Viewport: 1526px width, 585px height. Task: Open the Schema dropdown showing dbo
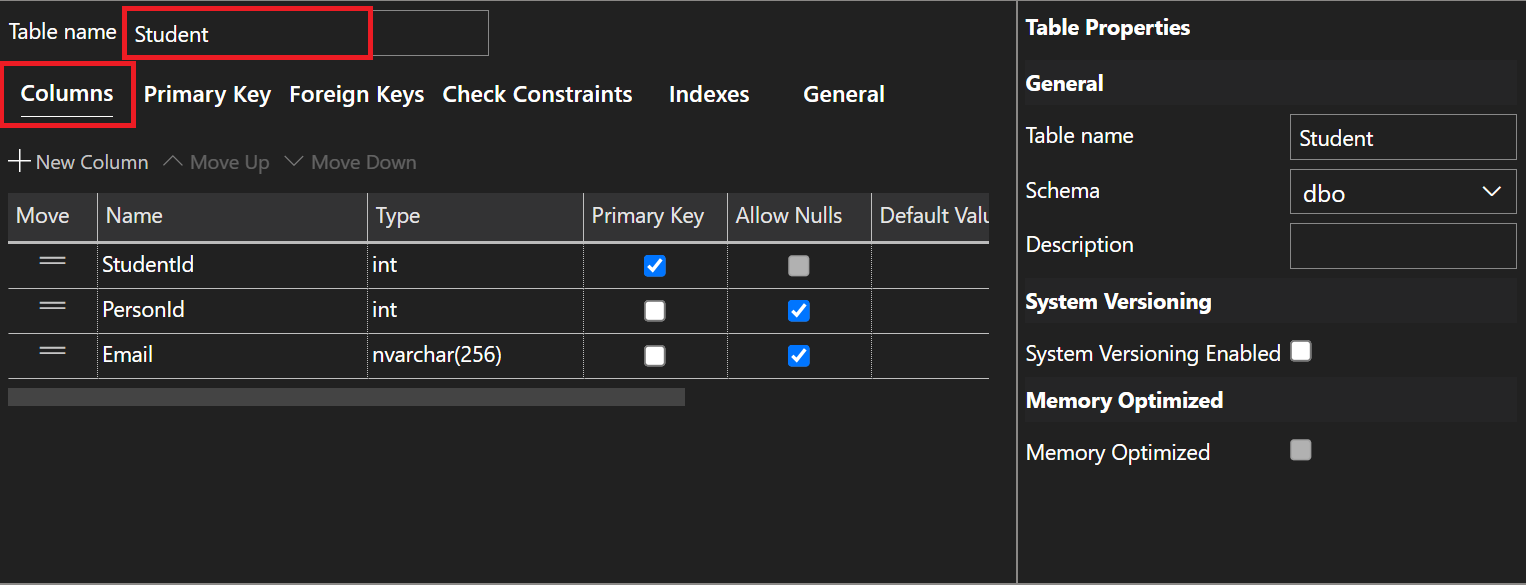click(x=1402, y=192)
